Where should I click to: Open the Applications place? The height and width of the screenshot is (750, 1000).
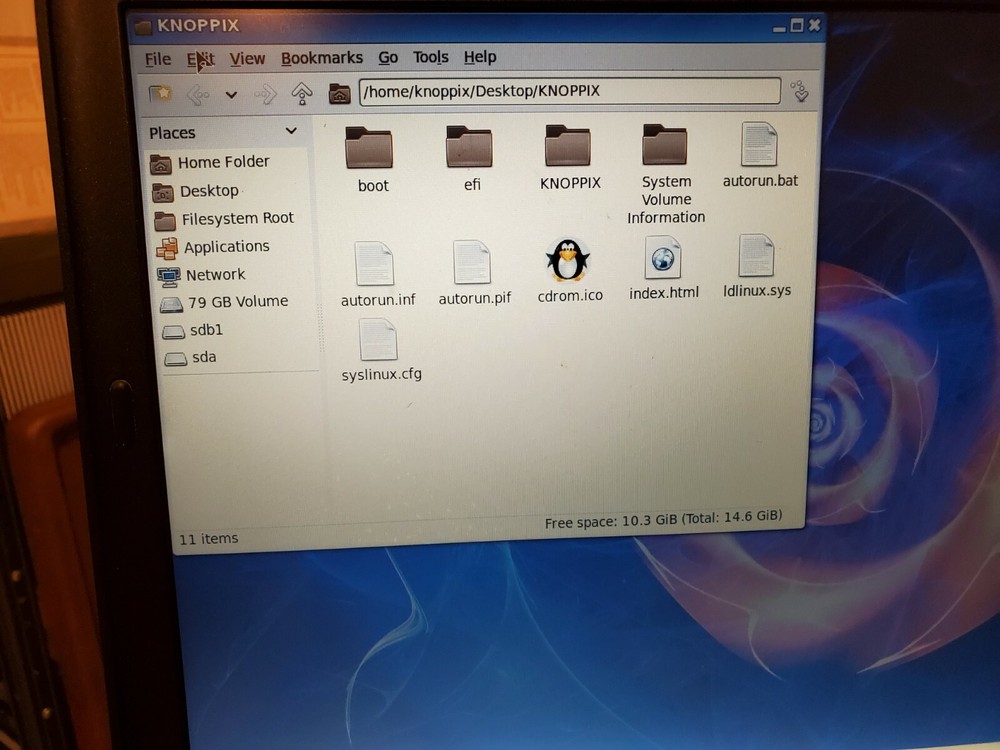point(226,246)
